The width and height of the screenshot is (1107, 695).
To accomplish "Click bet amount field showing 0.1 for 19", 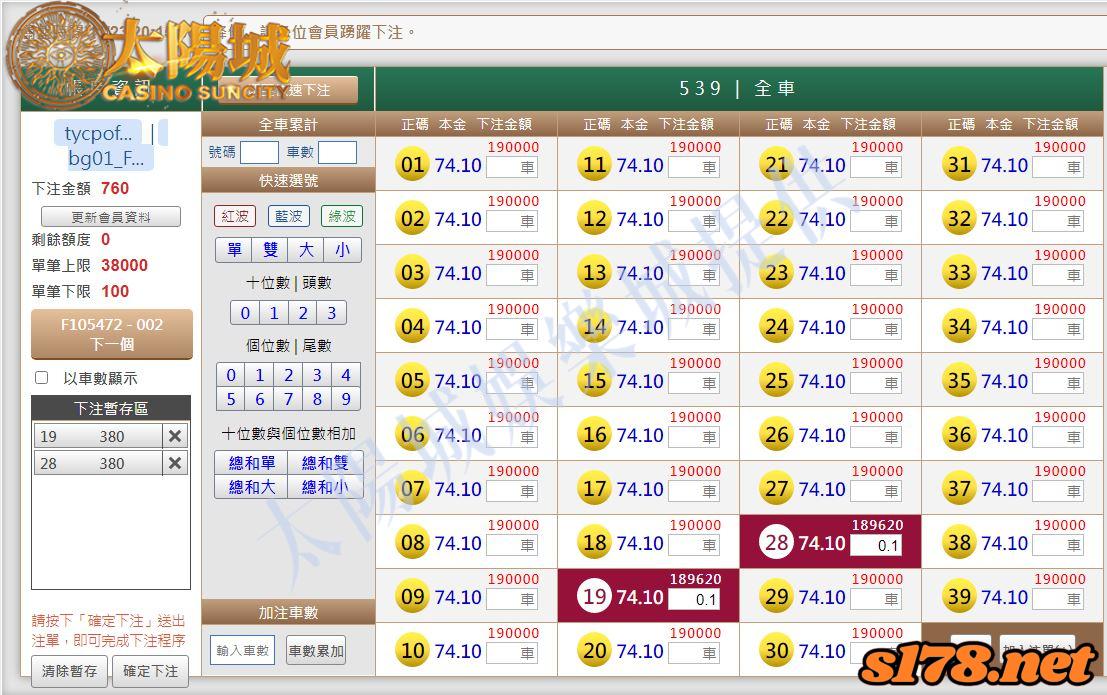I will click(694, 600).
